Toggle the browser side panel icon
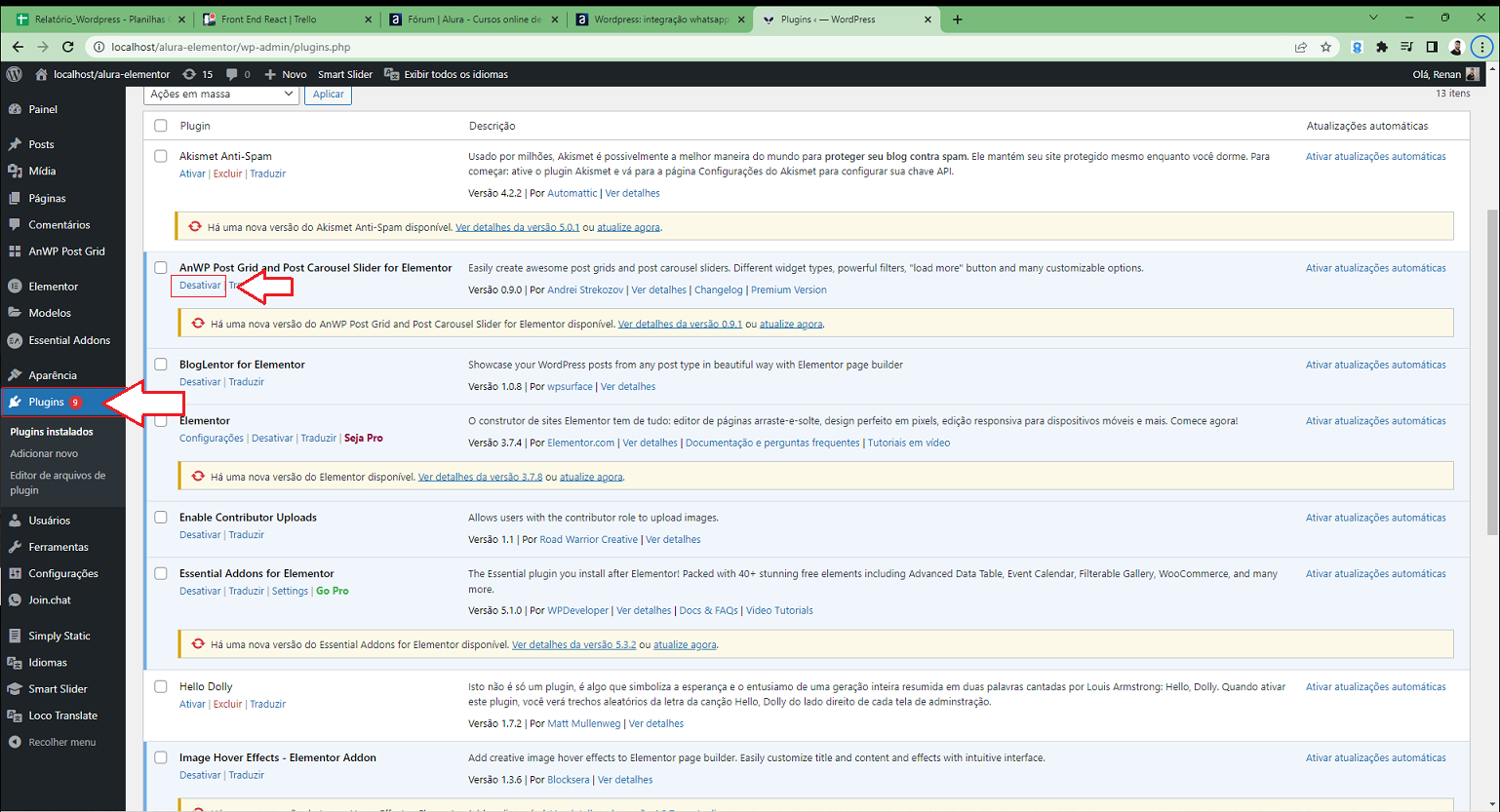1500x812 pixels. tap(1432, 47)
